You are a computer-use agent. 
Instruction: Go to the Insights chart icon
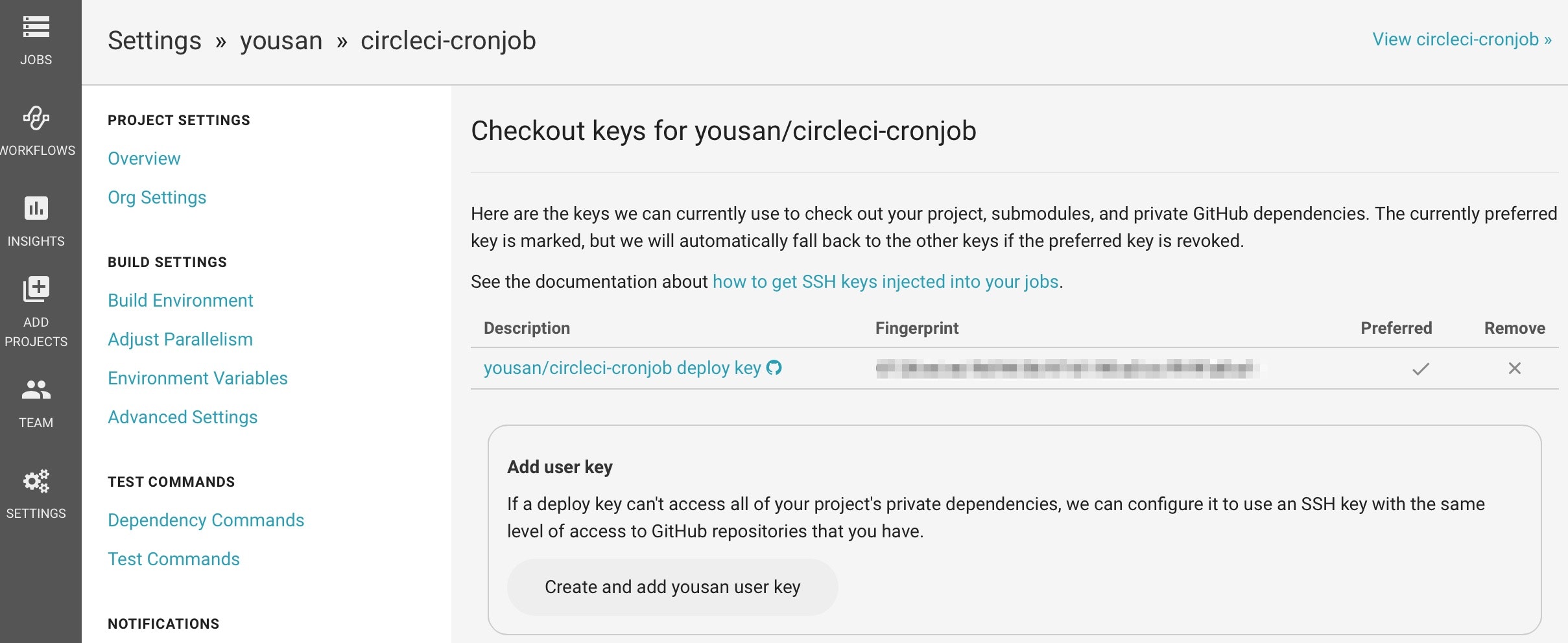[36, 209]
